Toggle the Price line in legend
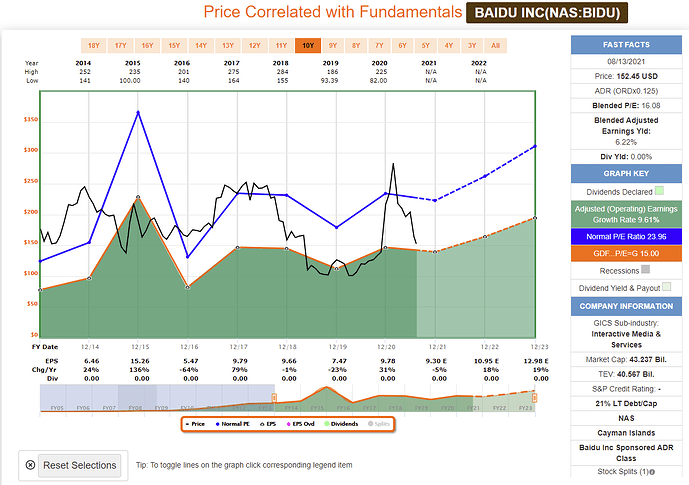 point(196,424)
